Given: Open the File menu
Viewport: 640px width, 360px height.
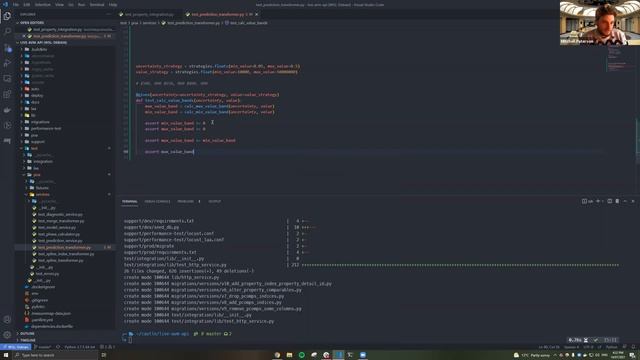Looking at the screenshot, I should (16, 4).
